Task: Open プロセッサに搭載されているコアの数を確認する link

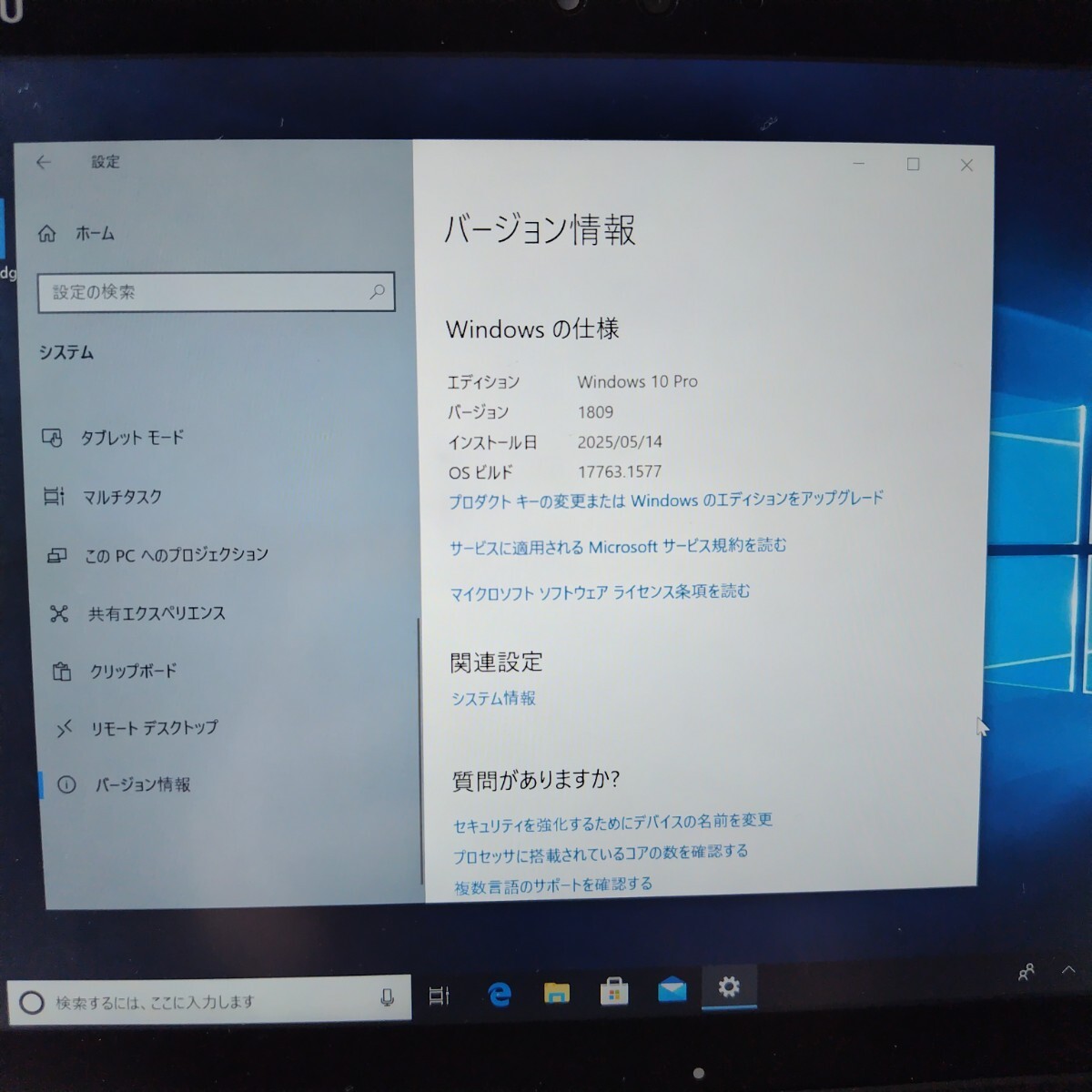Action: coord(602,854)
